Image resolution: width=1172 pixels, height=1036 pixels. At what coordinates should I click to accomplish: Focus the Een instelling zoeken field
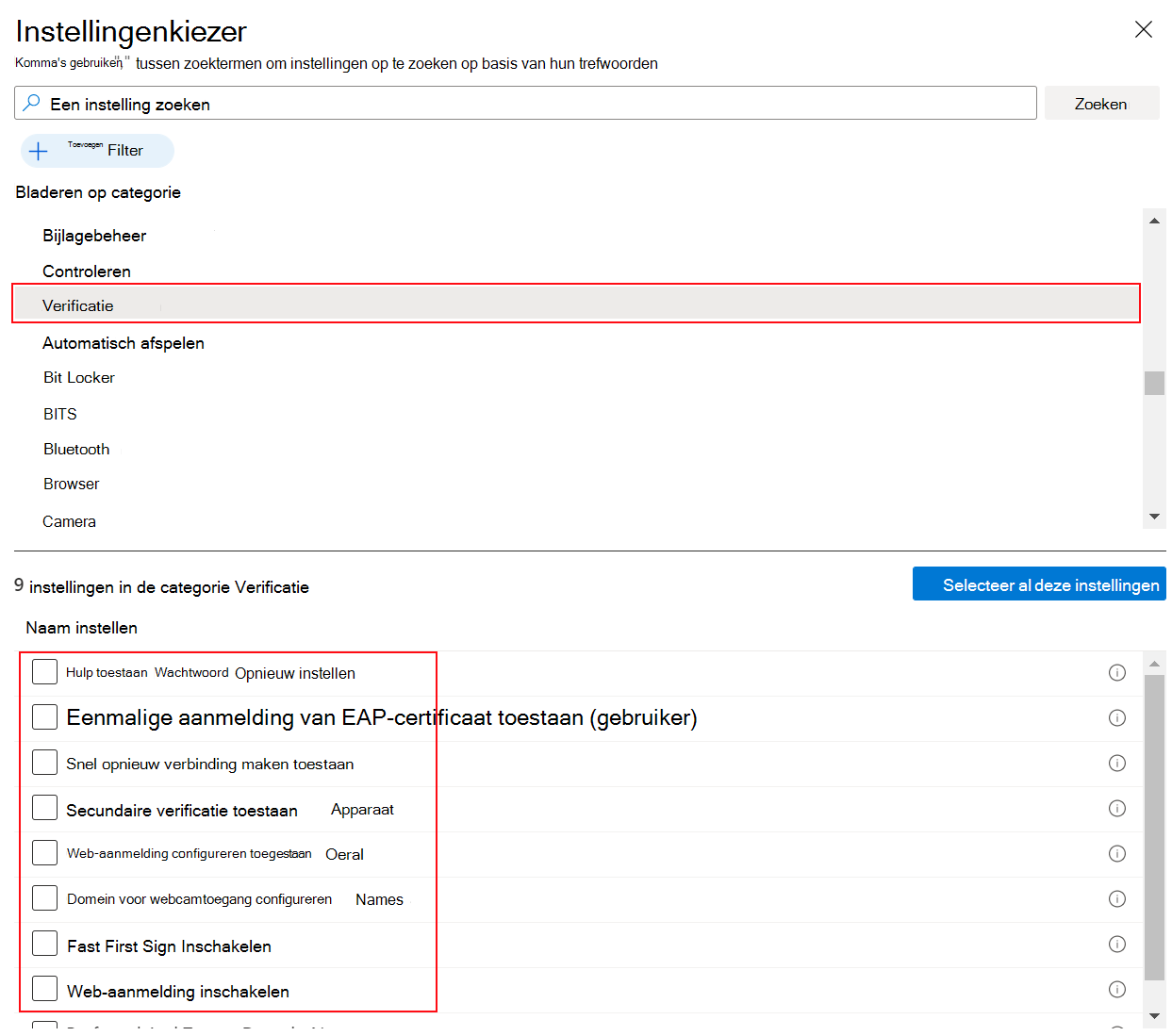pos(525,103)
